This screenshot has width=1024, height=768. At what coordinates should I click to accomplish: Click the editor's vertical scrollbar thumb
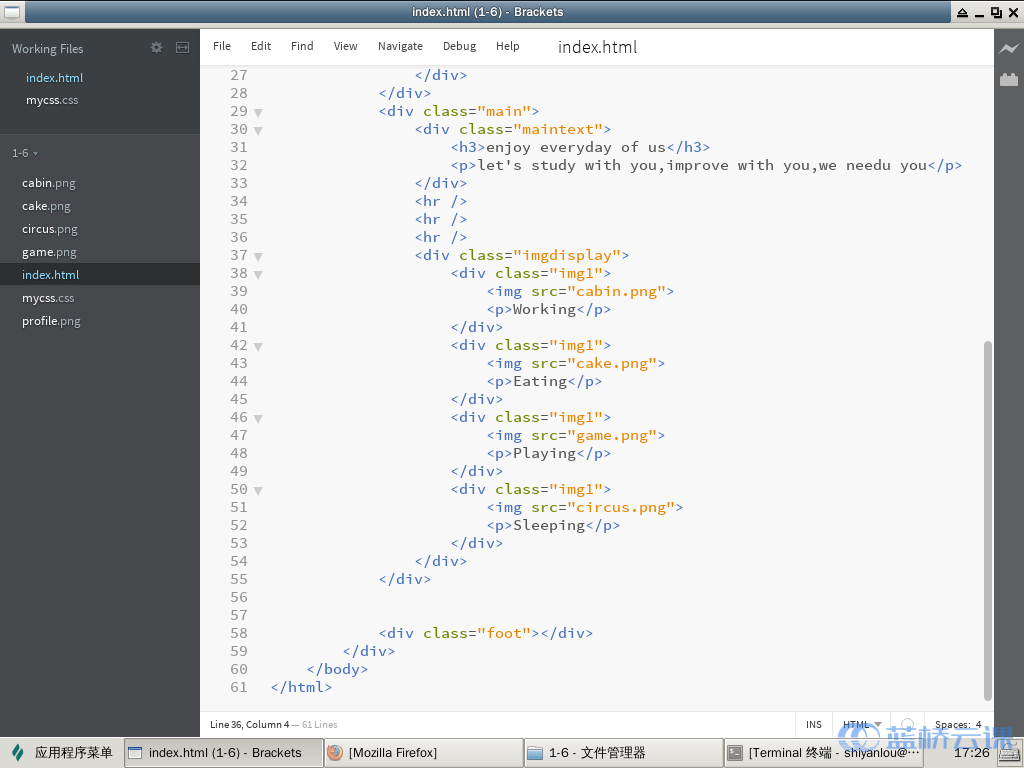tap(988, 520)
